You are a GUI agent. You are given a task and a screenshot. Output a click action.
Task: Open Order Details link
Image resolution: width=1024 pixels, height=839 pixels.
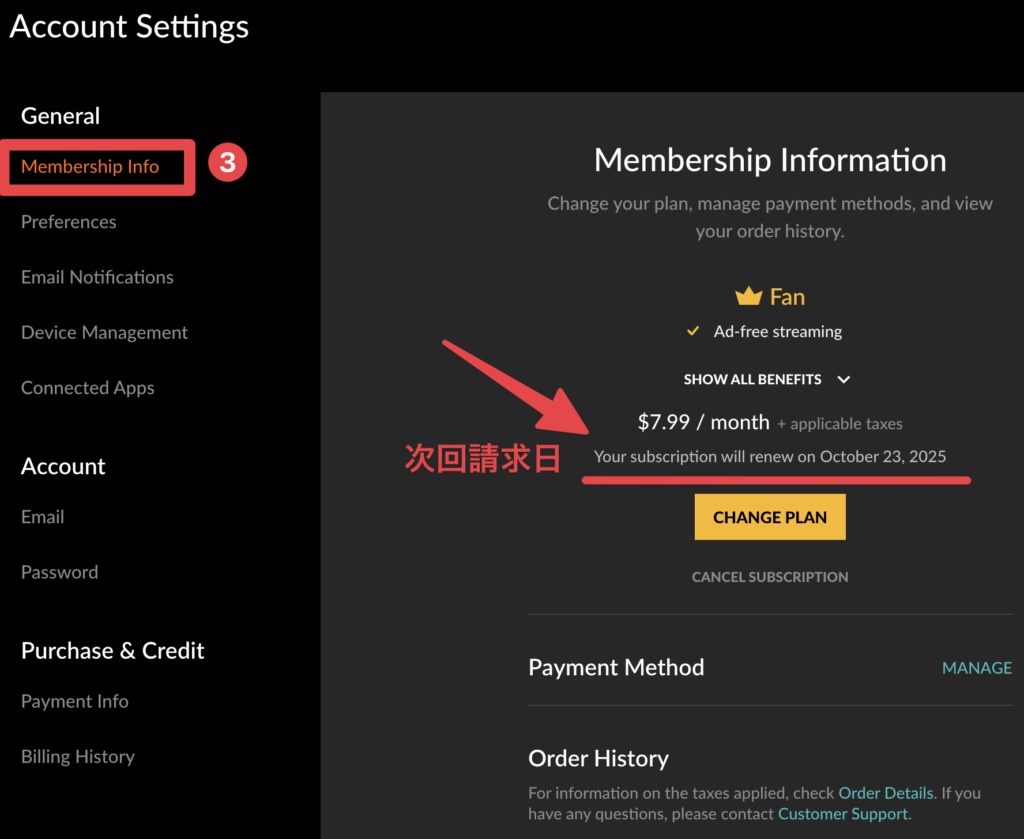pyautogui.click(x=885, y=792)
